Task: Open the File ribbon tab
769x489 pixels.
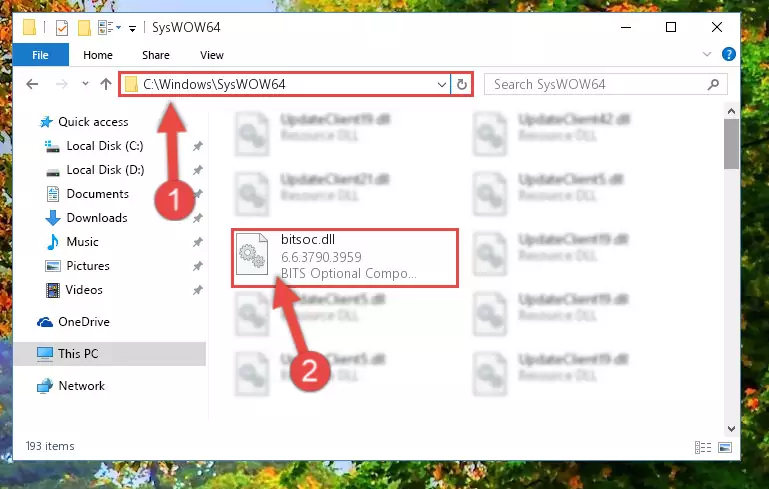Action: pos(40,55)
